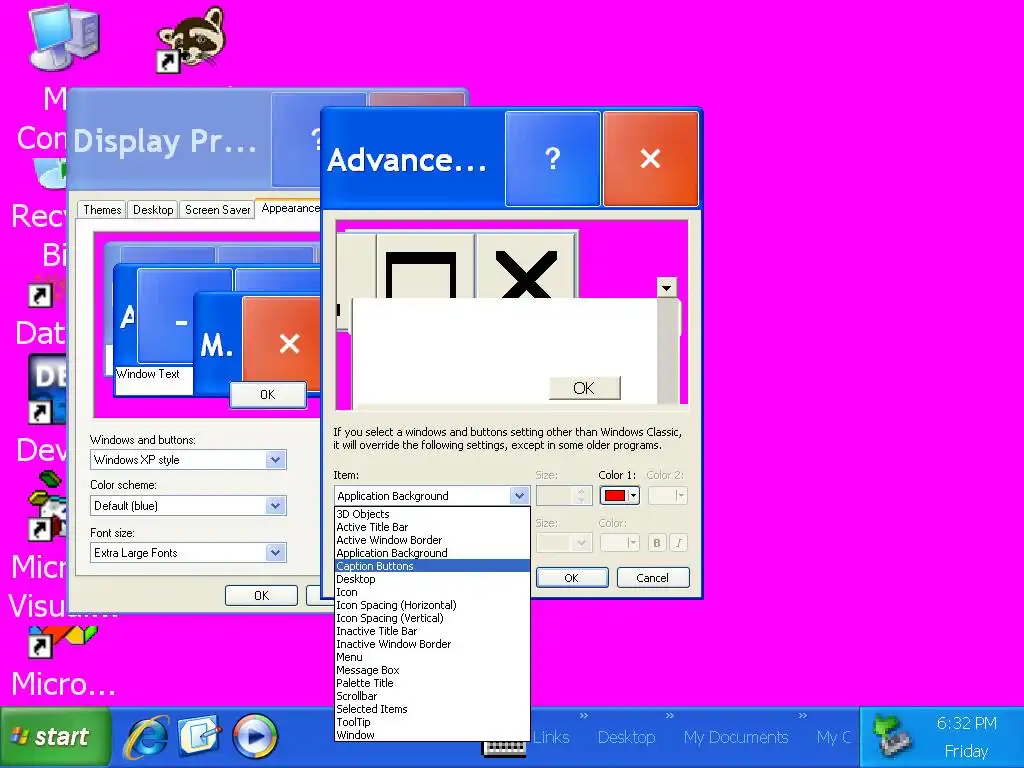Click OK in Advanced Appearance dialog
Image resolution: width=1024 pixels, height=768 pixels.
click(571, 578)
